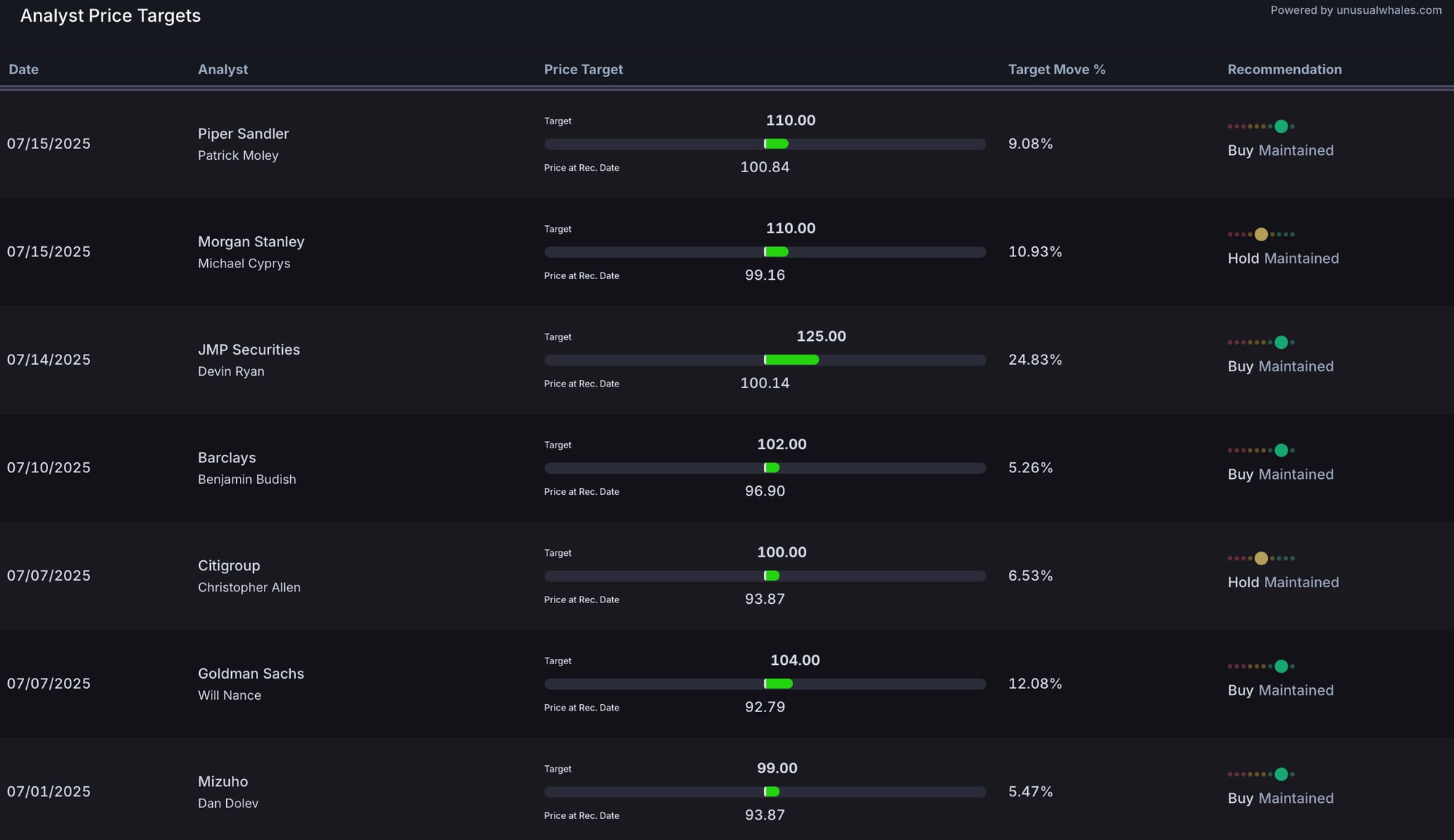Select analyst Dan Dolev

pyautogui.click(x=228, y=804)
